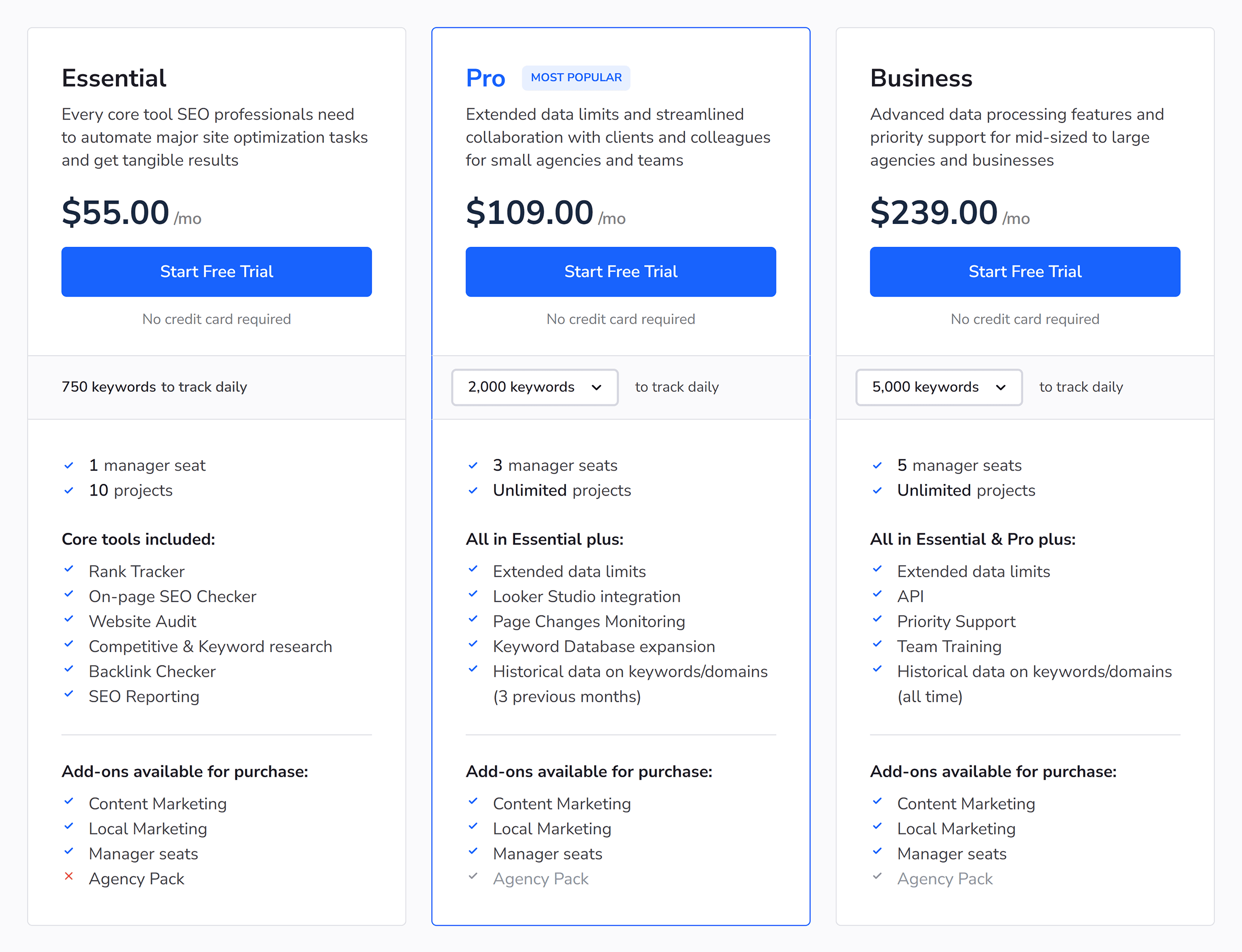
Task: Click the checkmark beside Looker Studio integration
Action: (474, 595)
